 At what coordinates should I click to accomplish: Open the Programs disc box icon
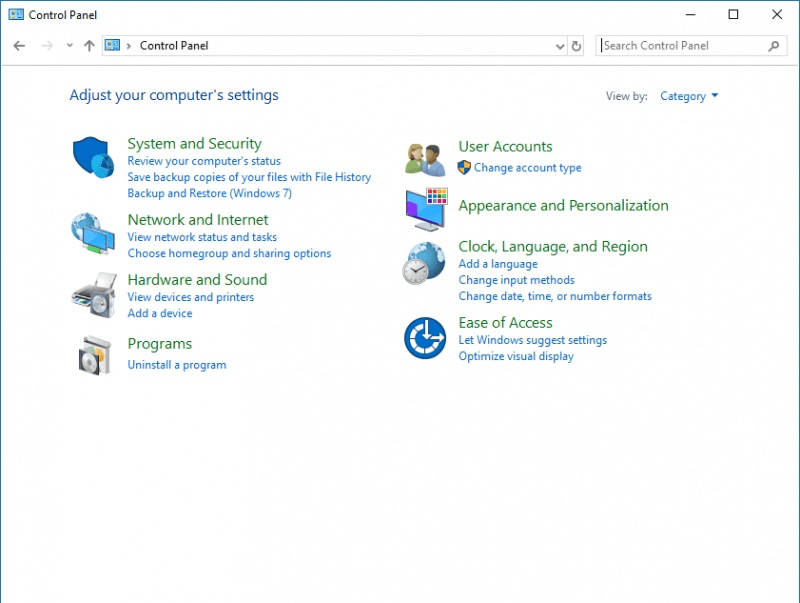point(94,356)
